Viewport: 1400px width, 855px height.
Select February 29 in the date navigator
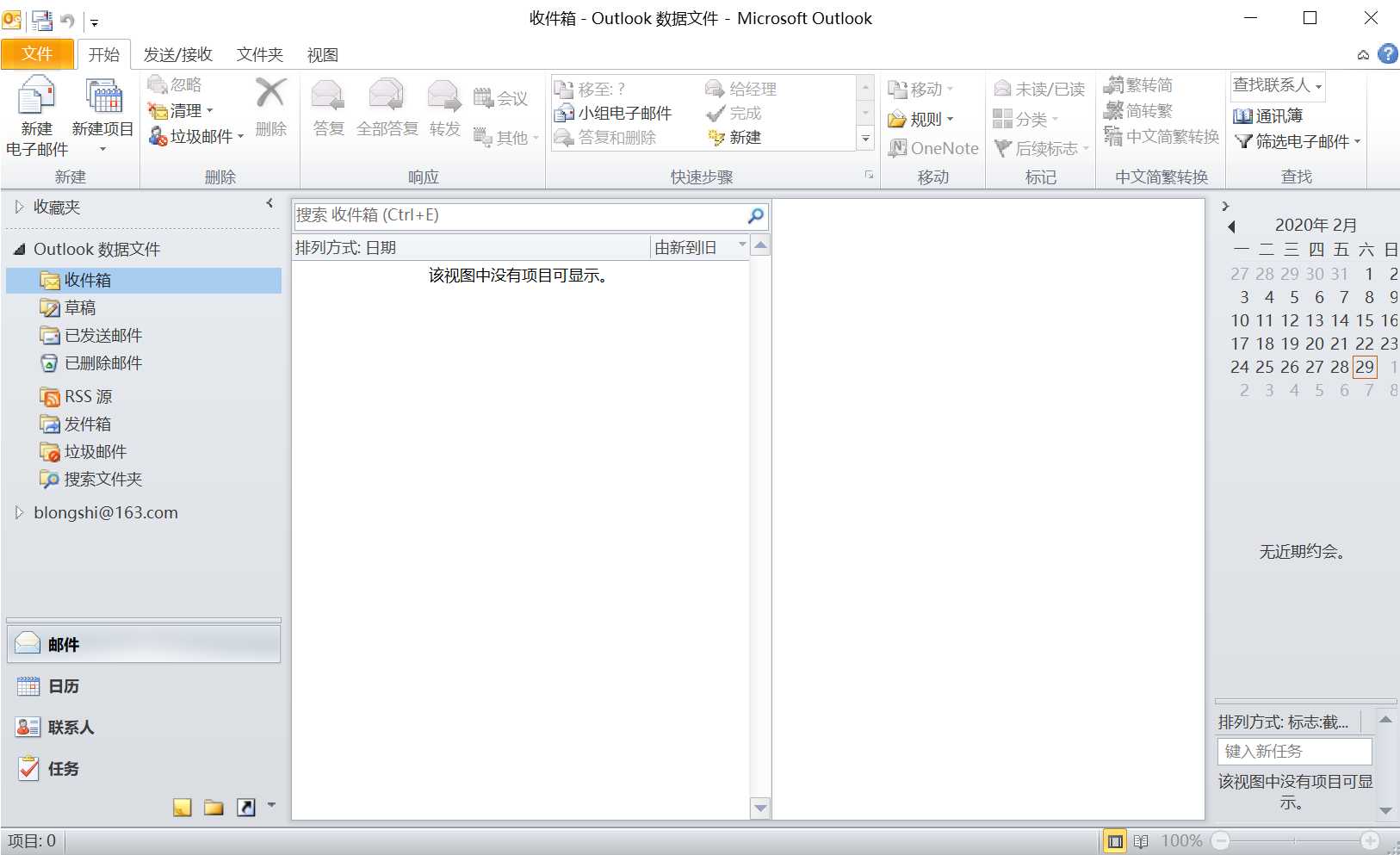click(1365, 367)
